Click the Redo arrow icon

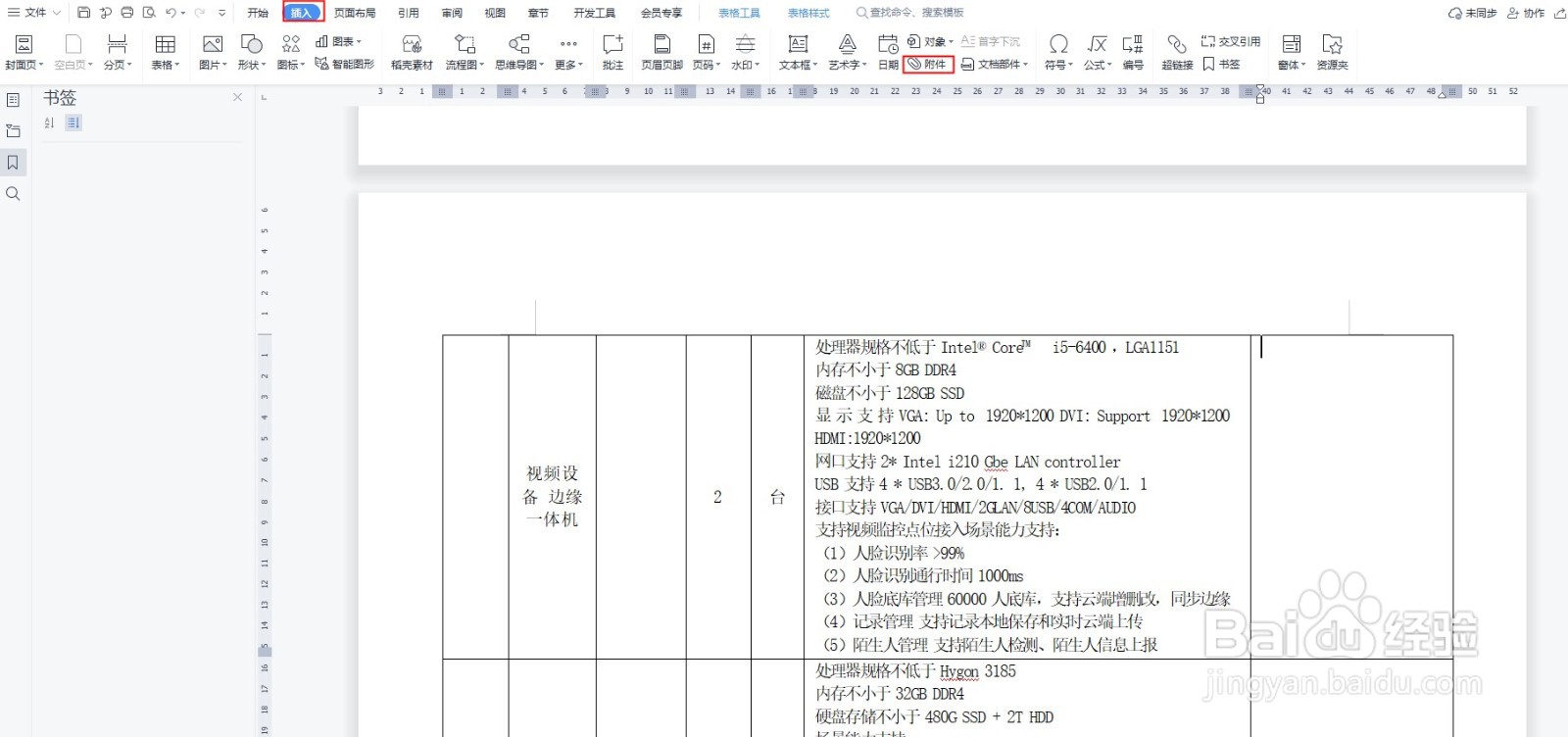pyautogui.click(x=199, y=13)
